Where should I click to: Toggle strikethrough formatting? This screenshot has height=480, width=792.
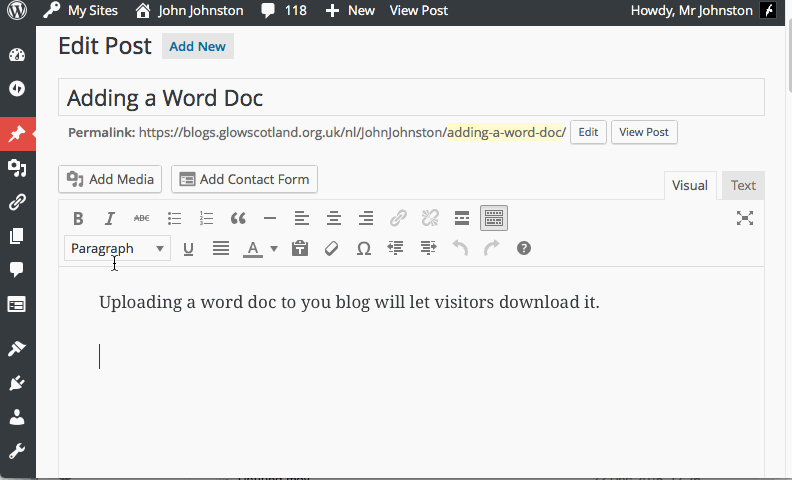[141, 218]
